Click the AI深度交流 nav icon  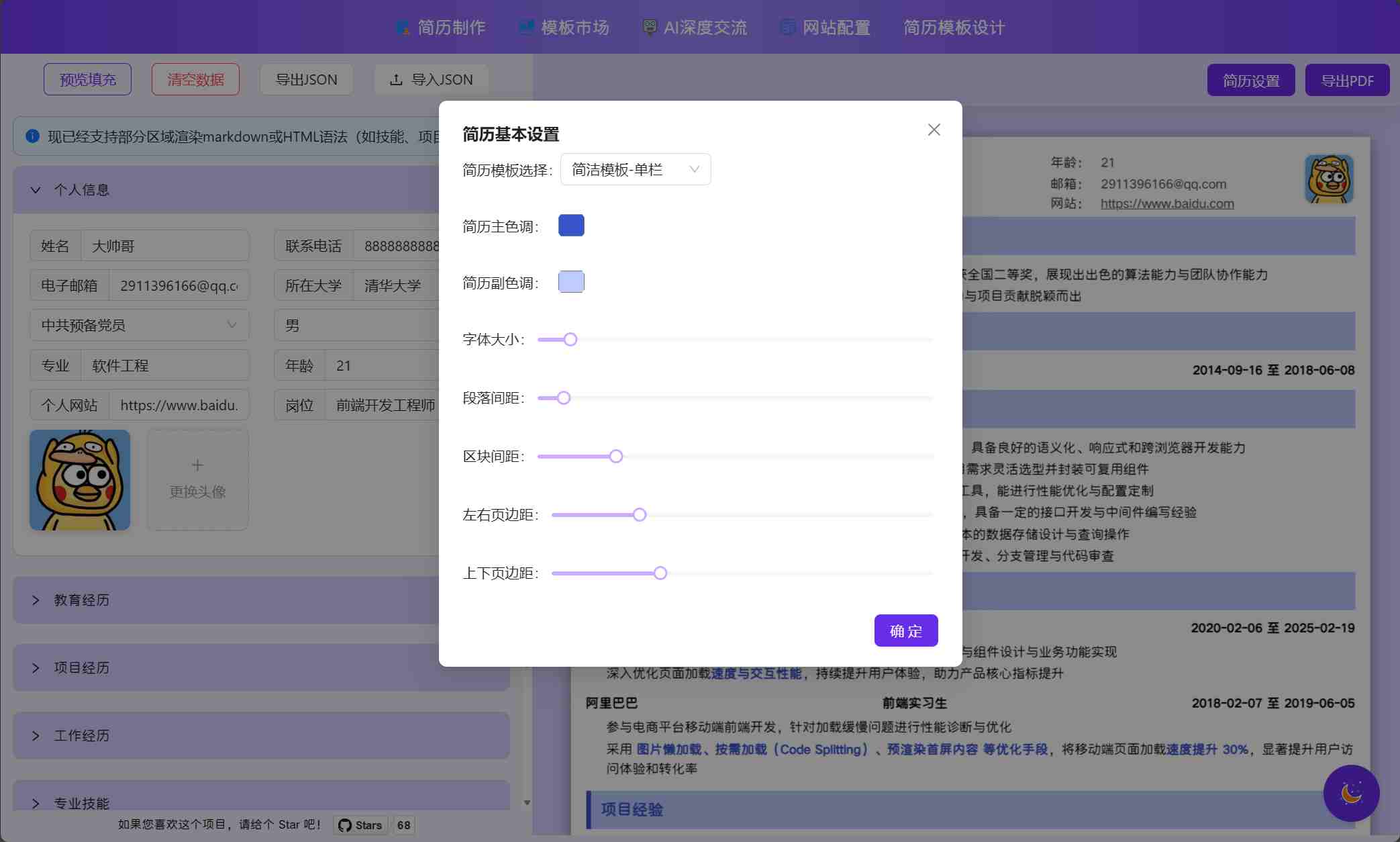pyautogui.click(x=649, y=28)
